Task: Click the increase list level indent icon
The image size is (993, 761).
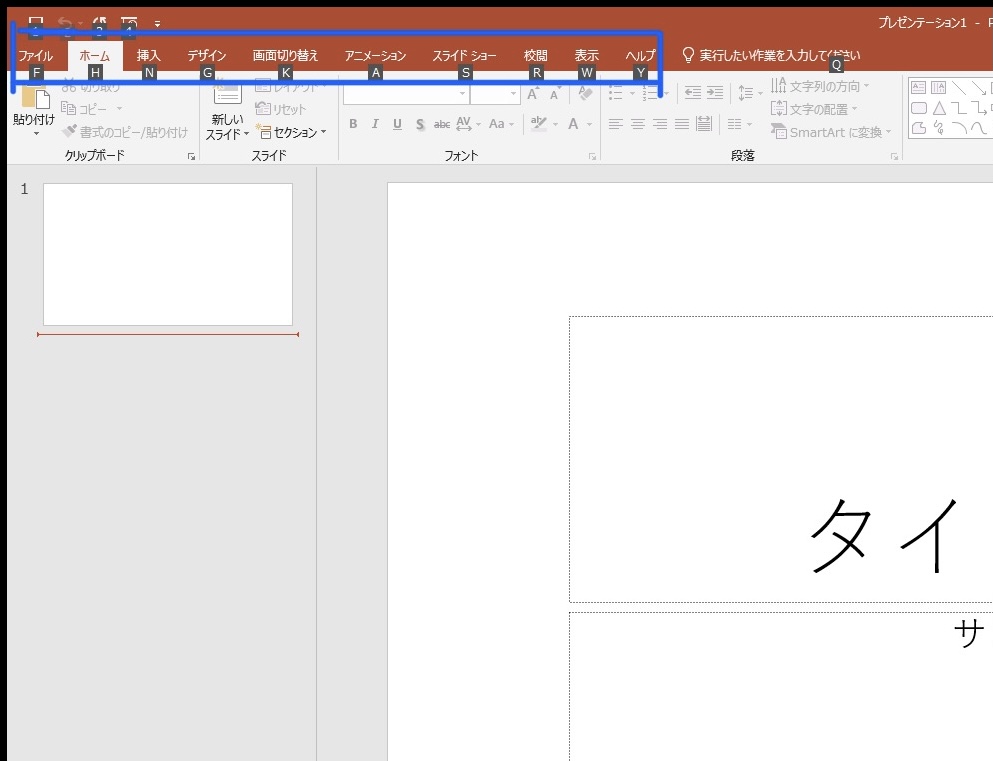Action: click(x=715, y=93)
